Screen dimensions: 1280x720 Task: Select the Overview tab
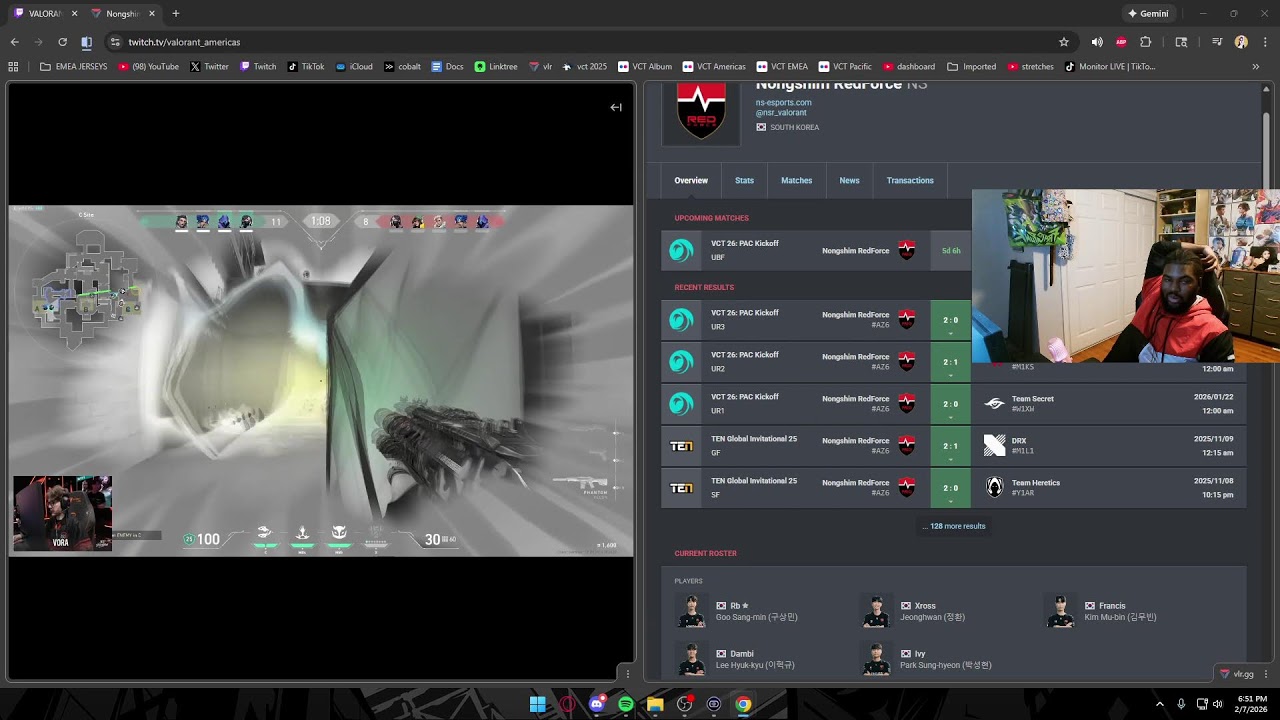[691, 181]
